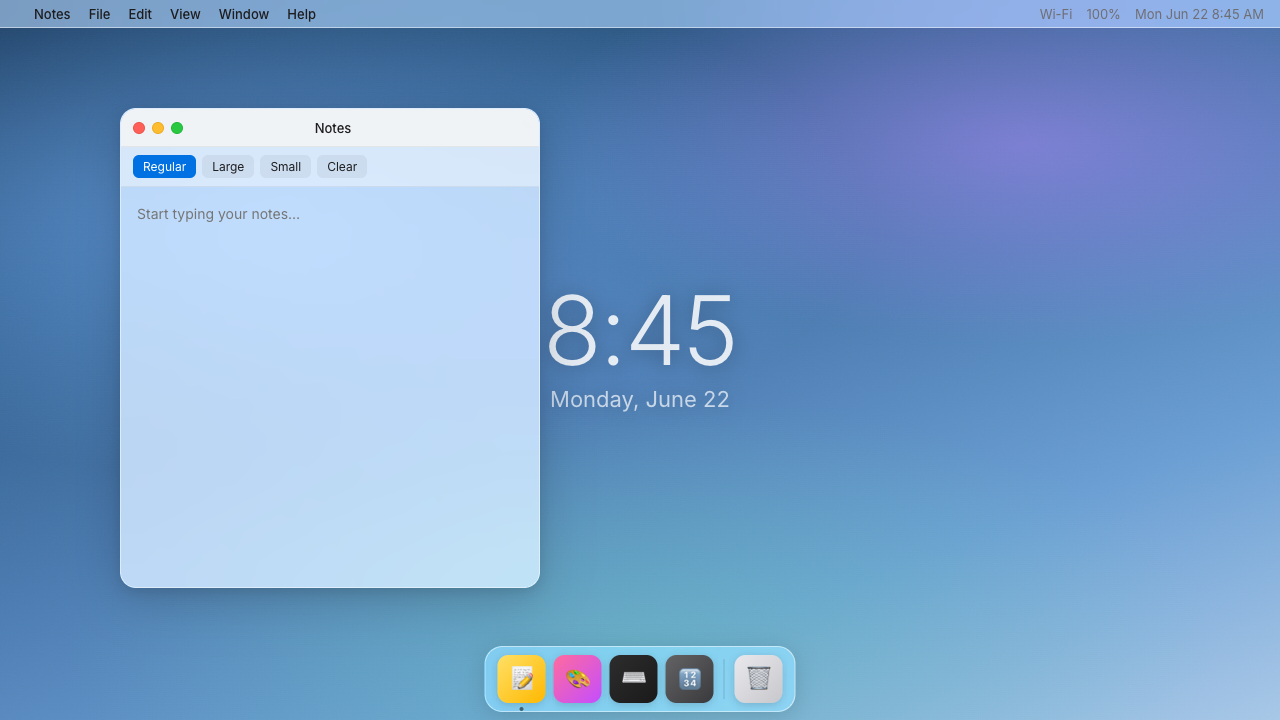The width and height of the screenshot is (1280, 720).
Task: Select Regular text size
Action: [164, 167]
